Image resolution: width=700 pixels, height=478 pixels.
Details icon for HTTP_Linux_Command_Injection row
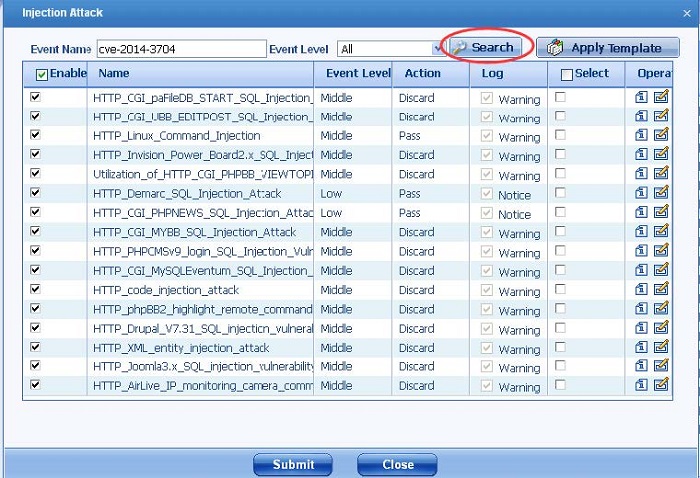641,135
